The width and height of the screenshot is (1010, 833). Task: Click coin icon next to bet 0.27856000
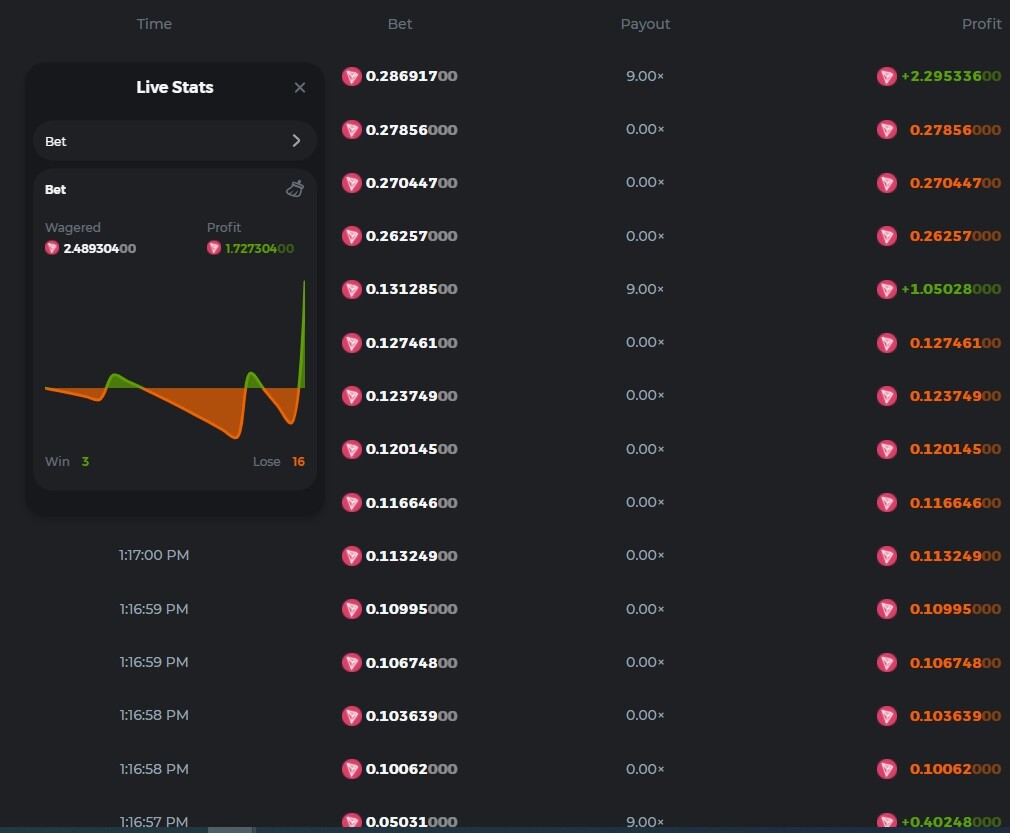tap(352, 129)
